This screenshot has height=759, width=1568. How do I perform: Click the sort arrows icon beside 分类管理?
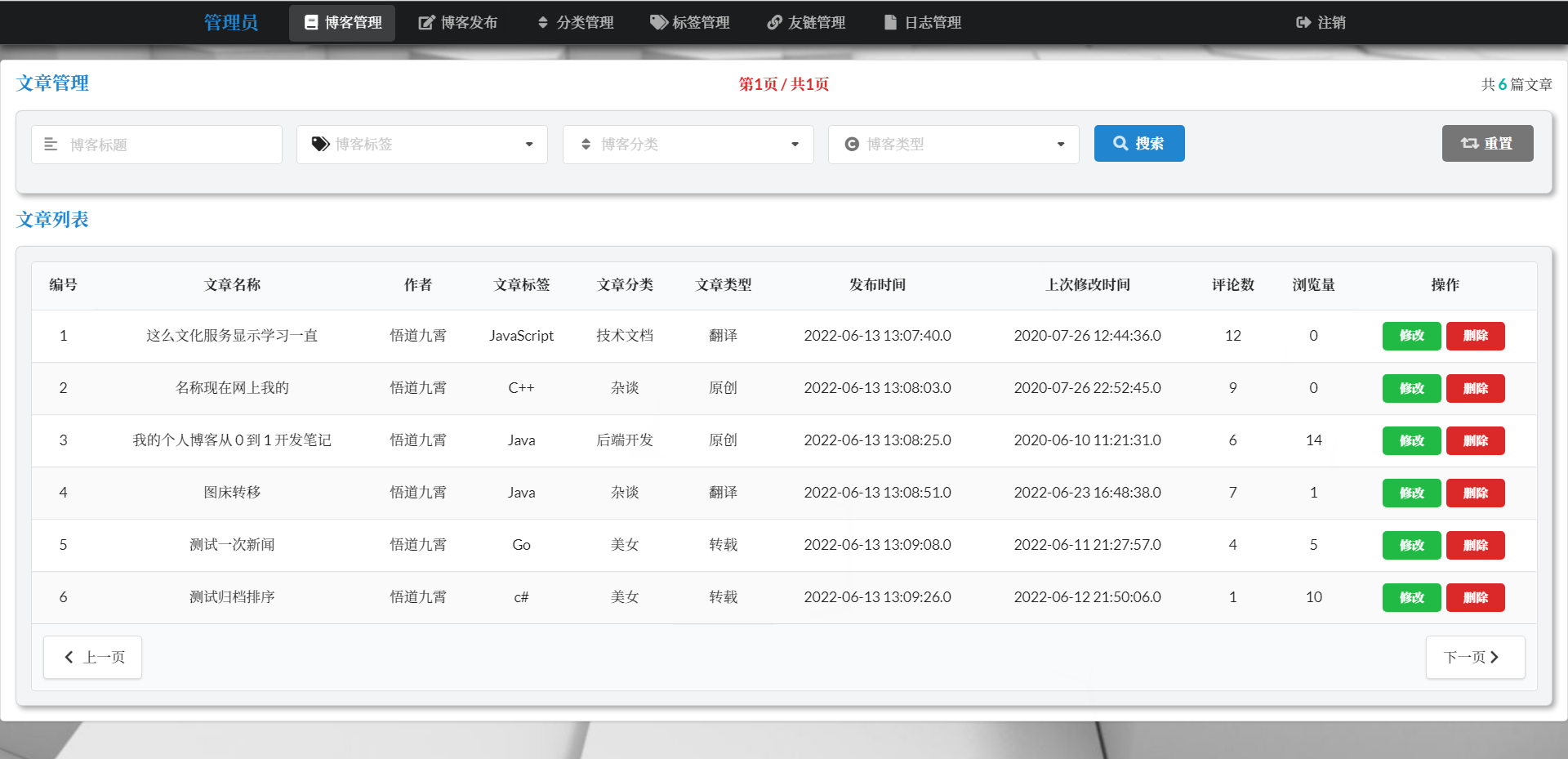[543, 23]
